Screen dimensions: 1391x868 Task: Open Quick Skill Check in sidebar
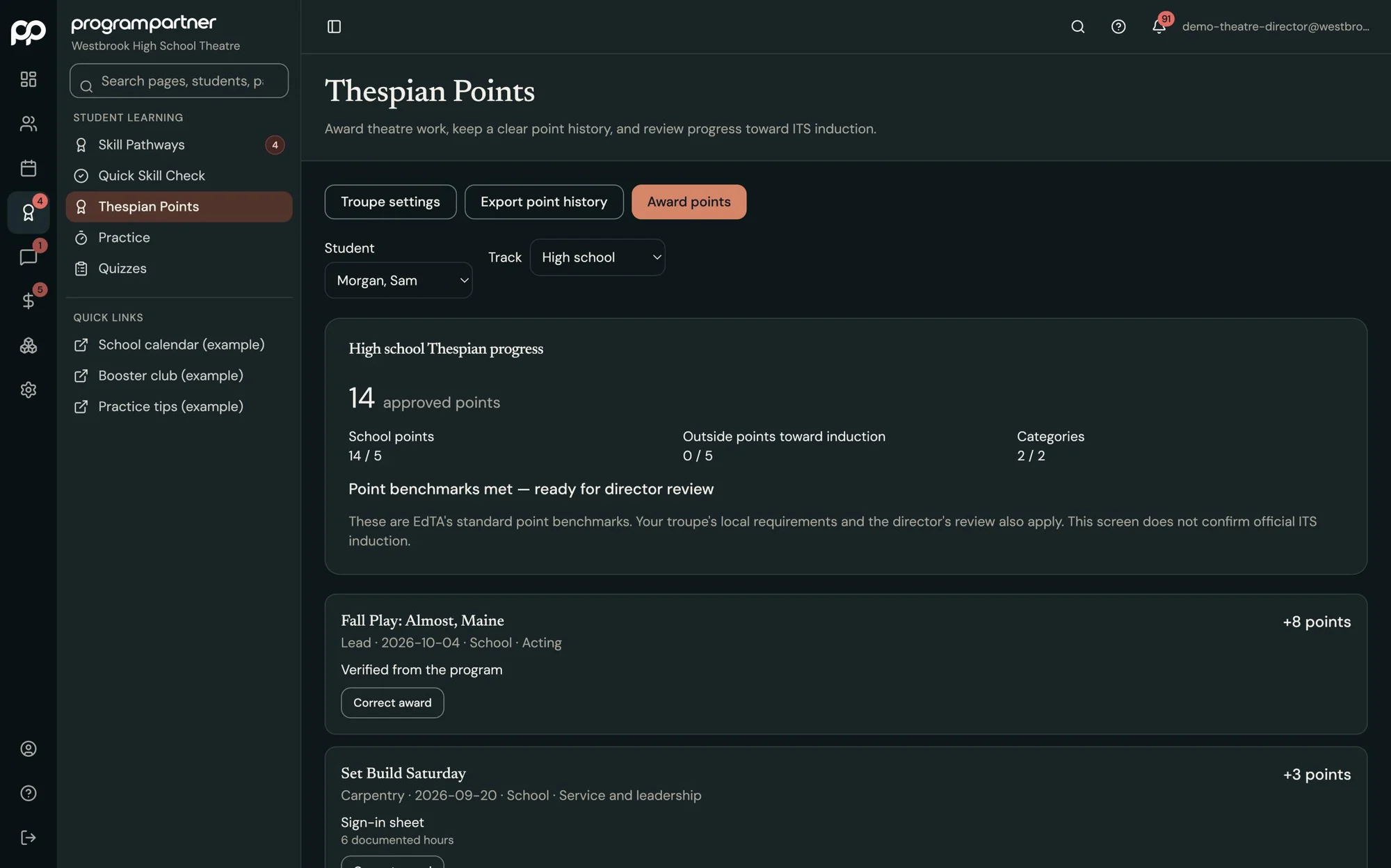tap(179, 176)
